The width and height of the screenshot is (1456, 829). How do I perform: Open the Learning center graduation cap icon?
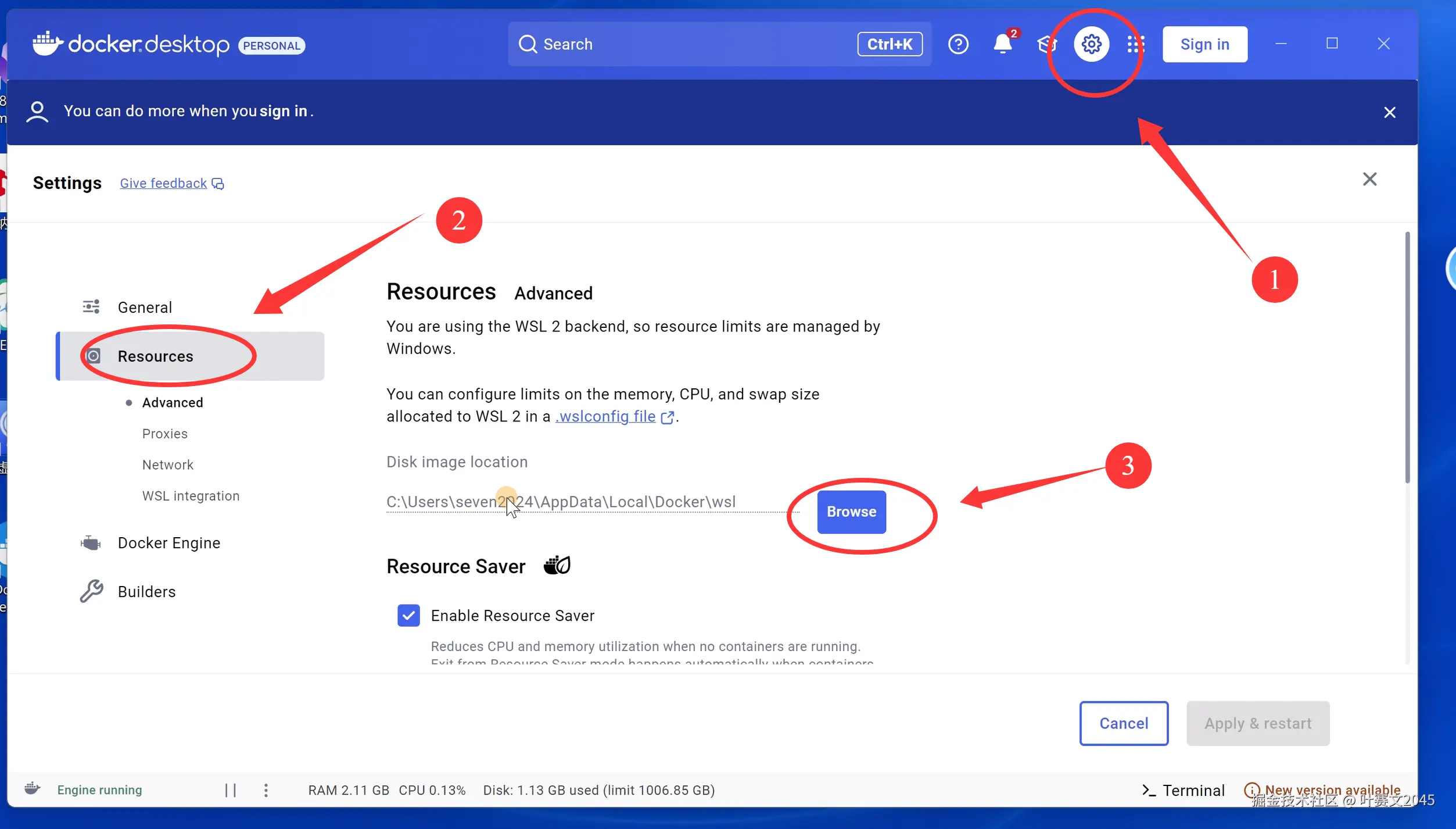[1046, 44]
